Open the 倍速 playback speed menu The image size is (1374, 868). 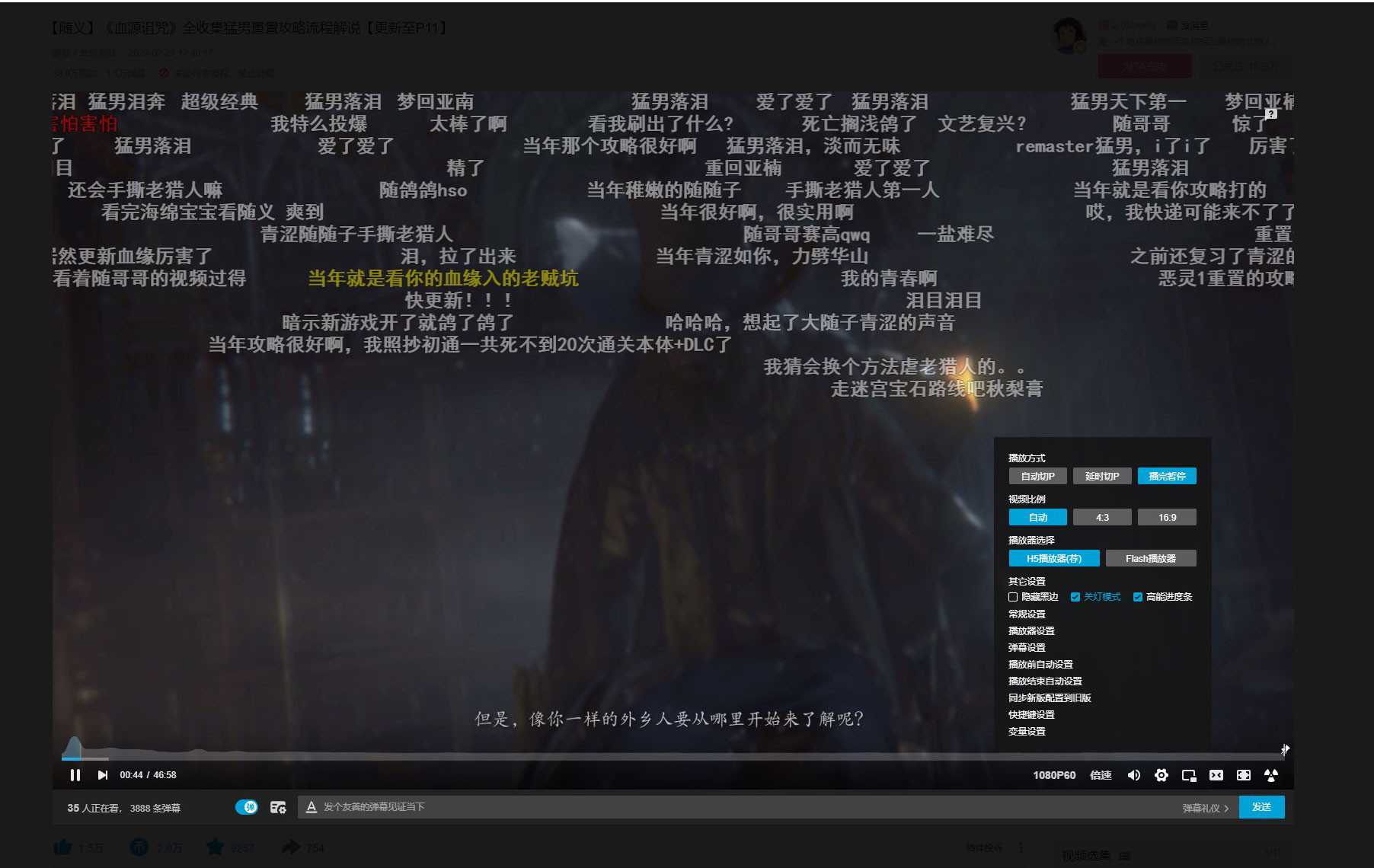click(1101, 775)
